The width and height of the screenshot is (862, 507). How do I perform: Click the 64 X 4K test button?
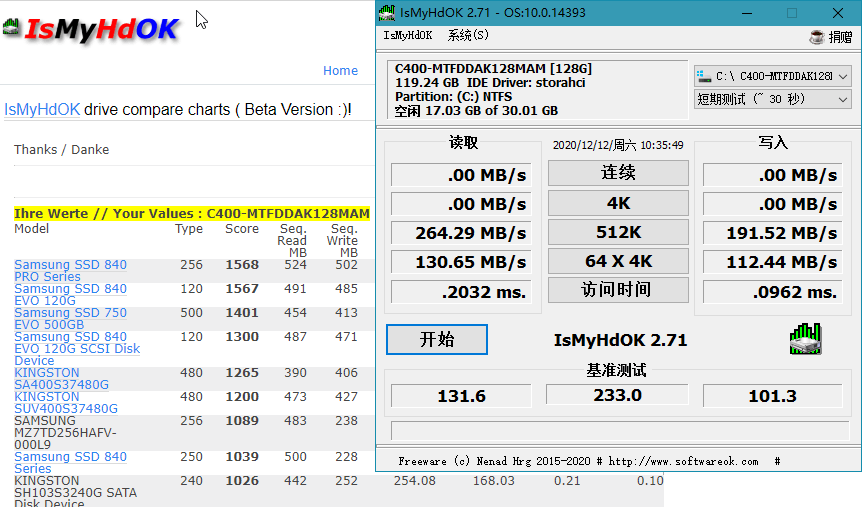[x=618, y=261]
